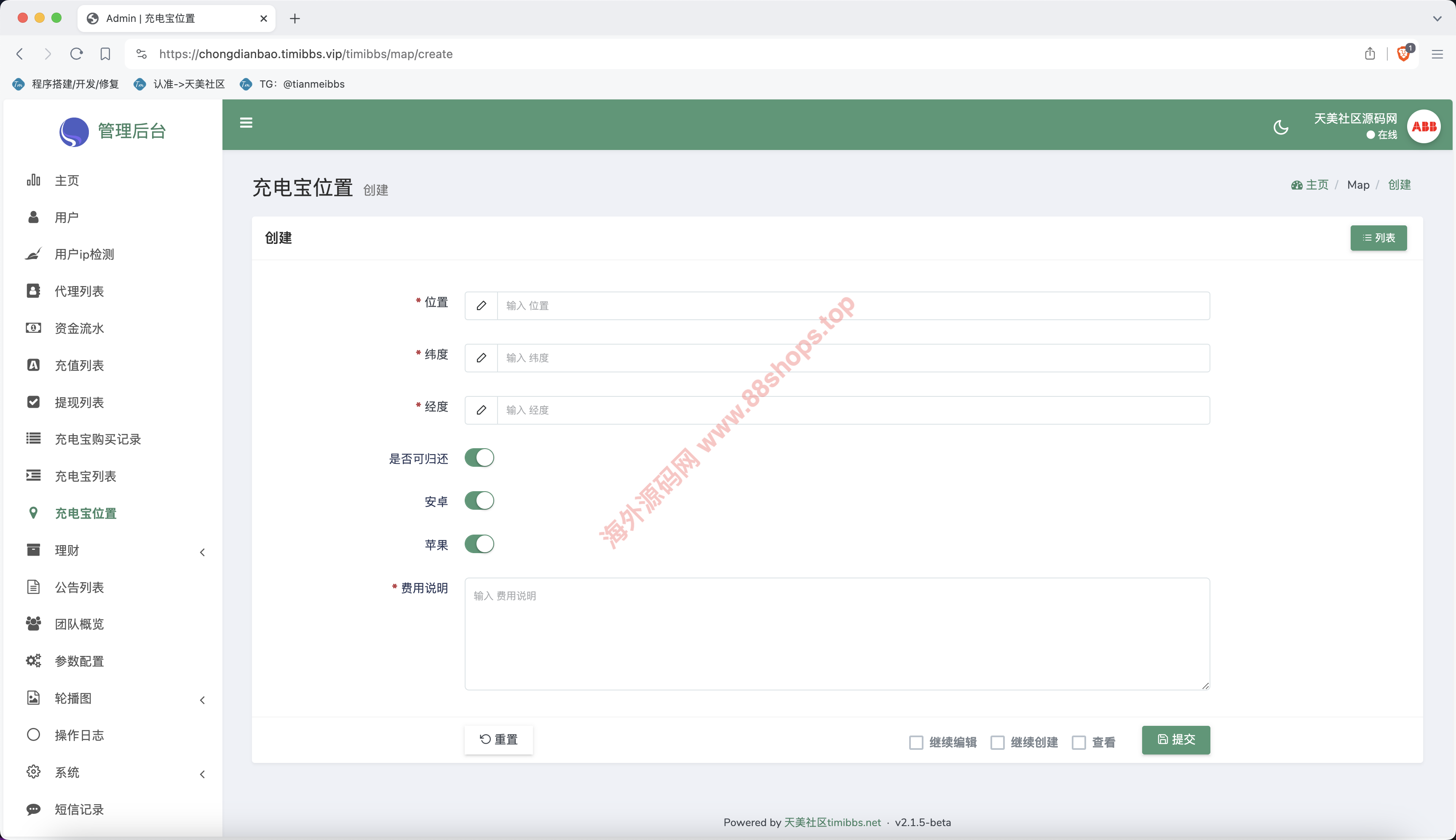
Task: Bookmark the page with the address bar icon
Action: coord(105,54)
